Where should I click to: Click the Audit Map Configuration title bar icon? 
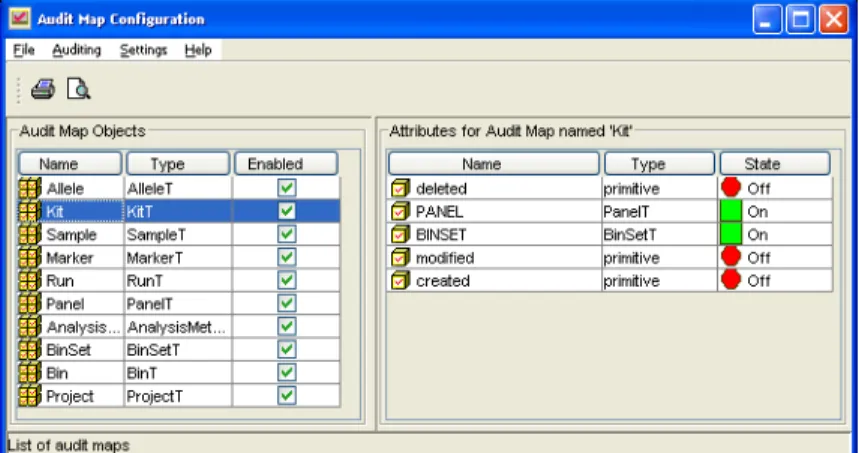20,19
